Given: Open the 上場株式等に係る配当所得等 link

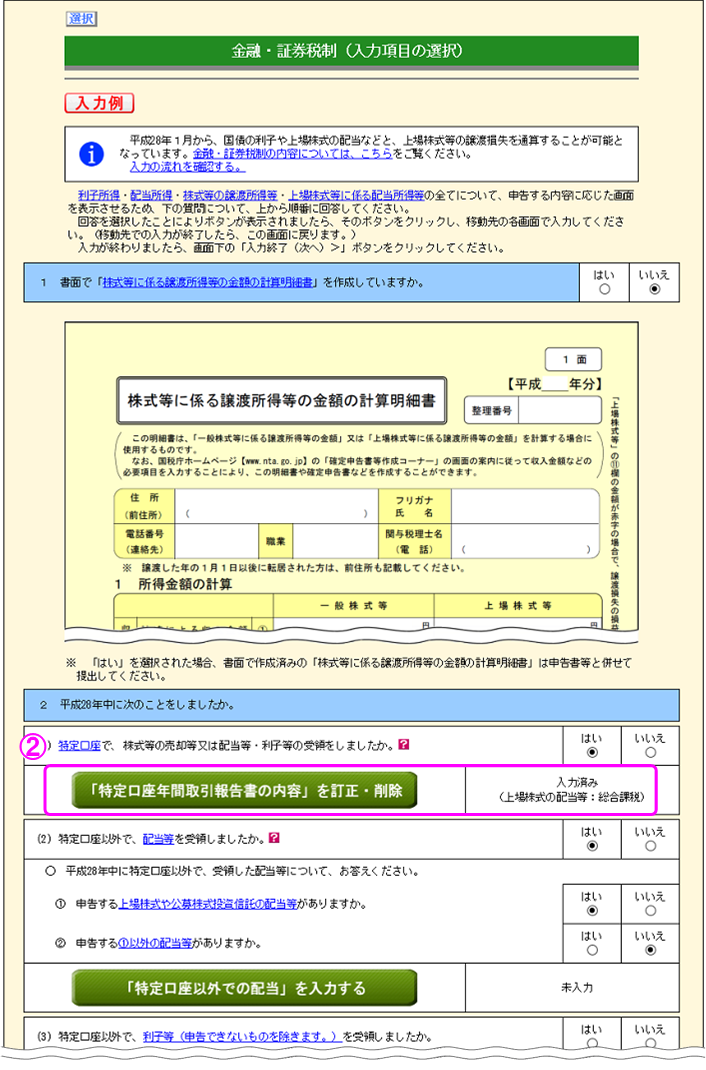Looking at the screenshot, I should (356, 196).
